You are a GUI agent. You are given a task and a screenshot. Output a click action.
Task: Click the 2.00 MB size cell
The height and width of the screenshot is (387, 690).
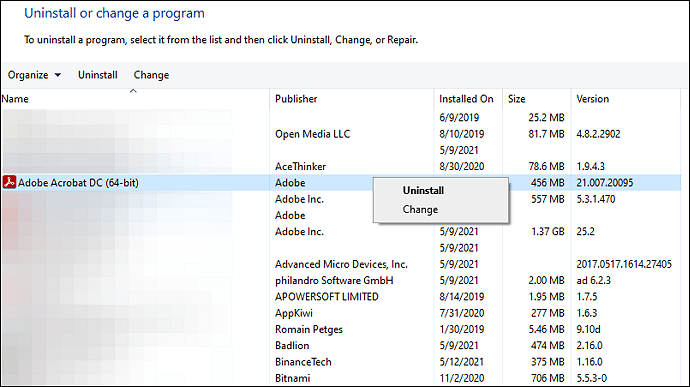[x=546, y=280]
